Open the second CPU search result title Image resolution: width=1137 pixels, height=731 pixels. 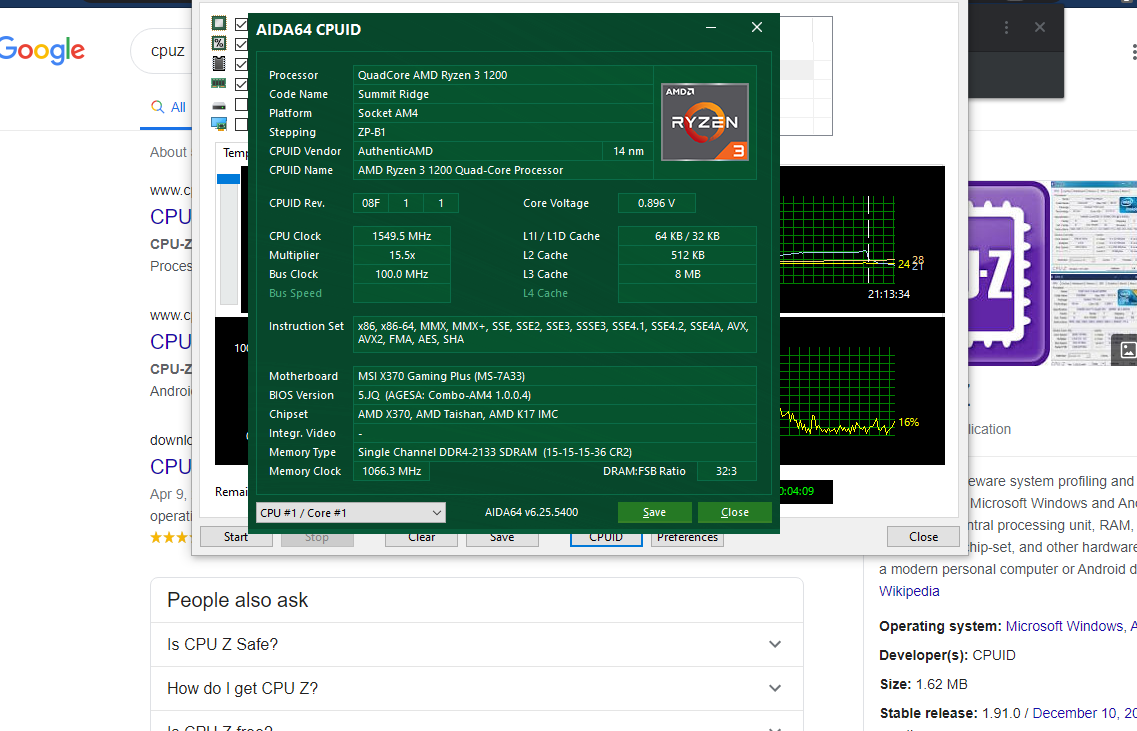coord(170,342)
